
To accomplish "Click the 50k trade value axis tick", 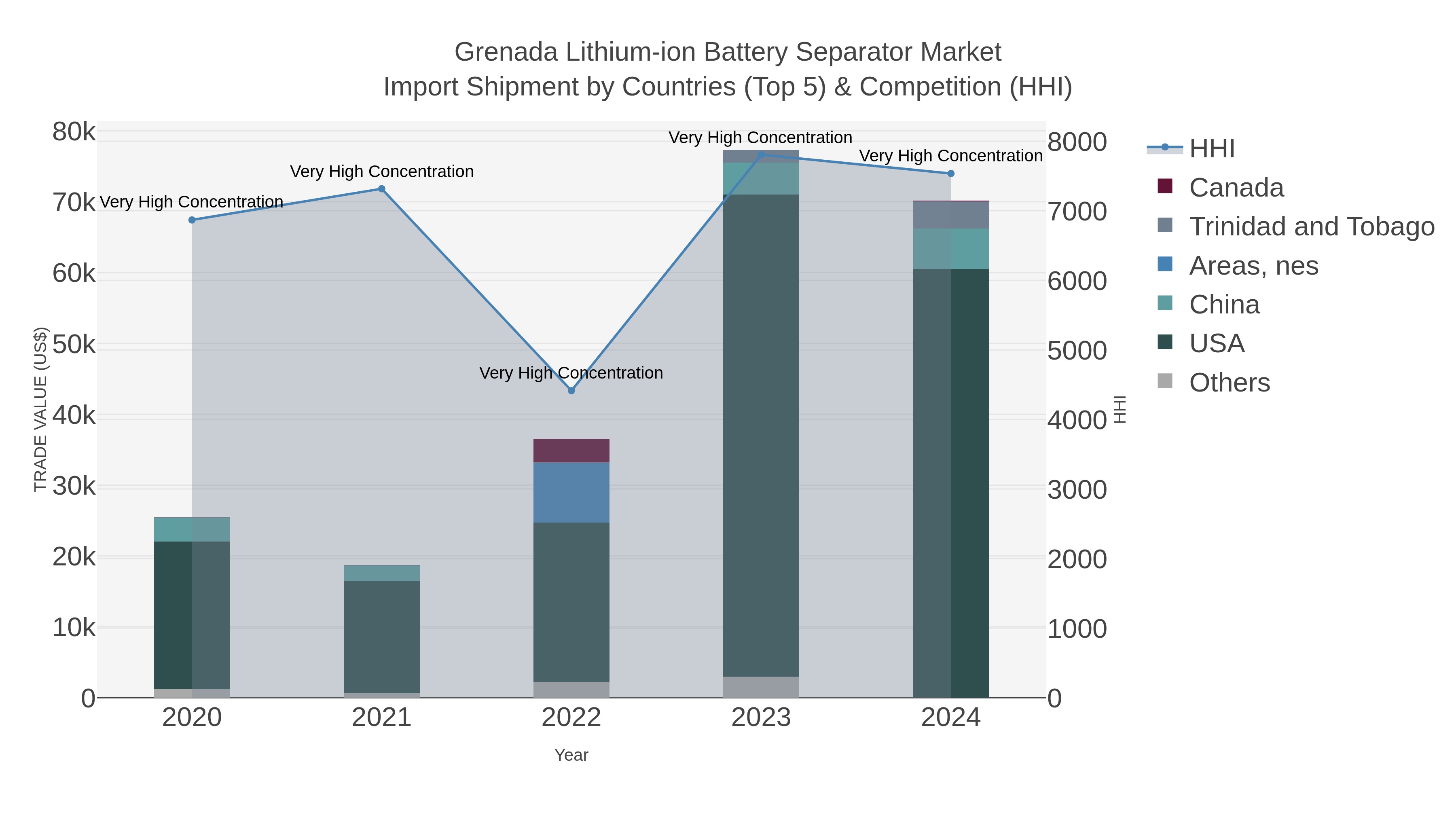I will coord(74,344).
